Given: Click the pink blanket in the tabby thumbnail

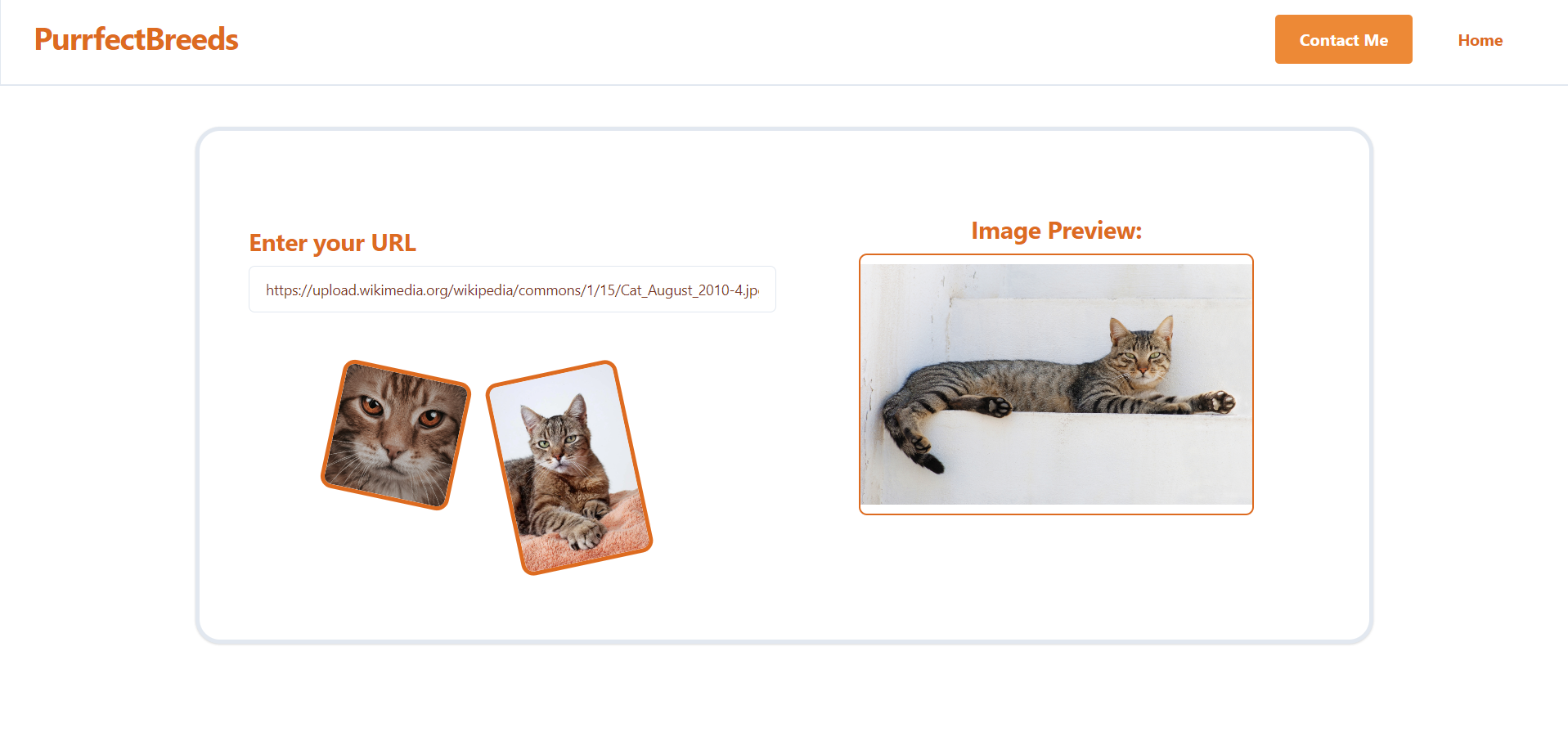Looking at the screenshot, I should coord(589,536).
